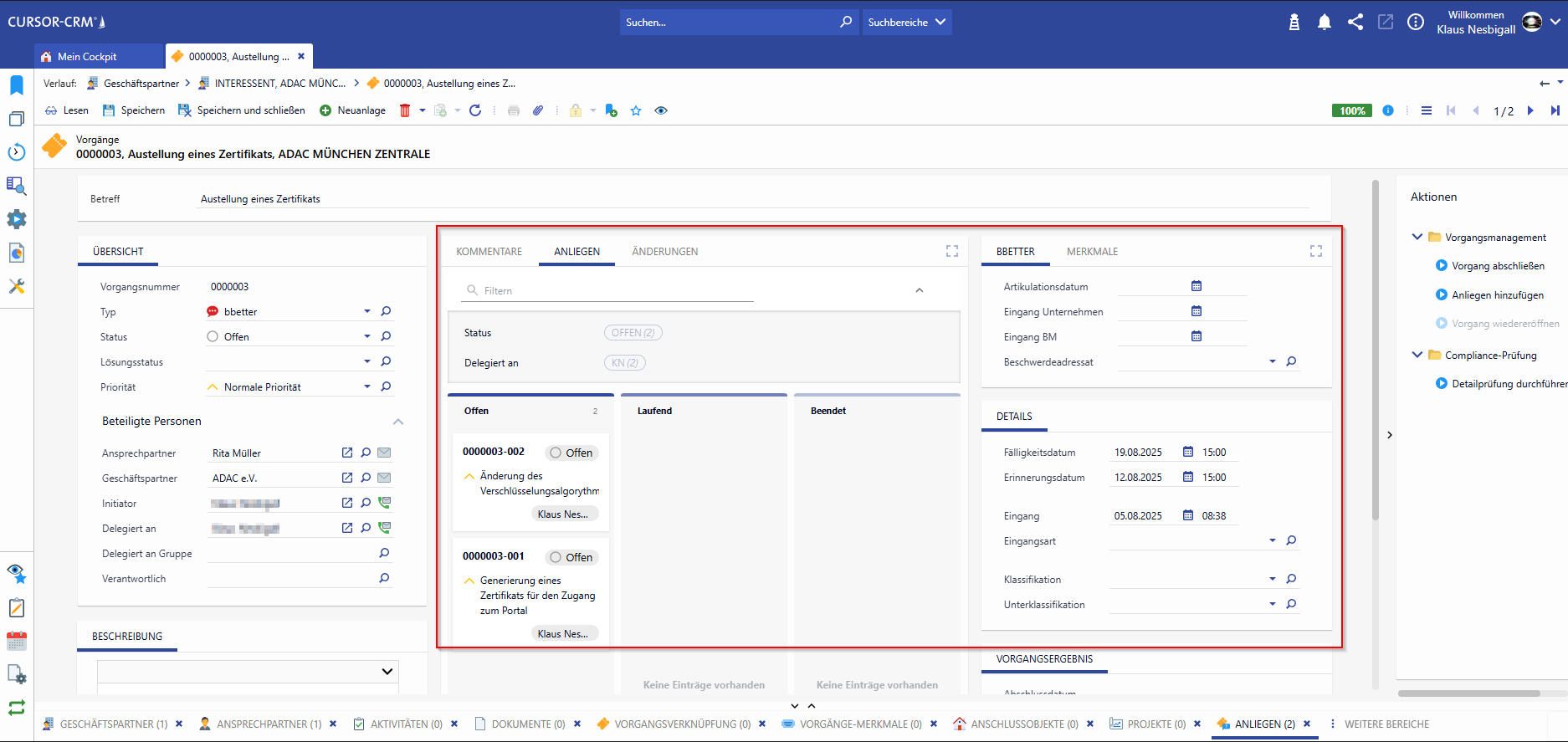Click the red delete trash icon

(405, 110)
